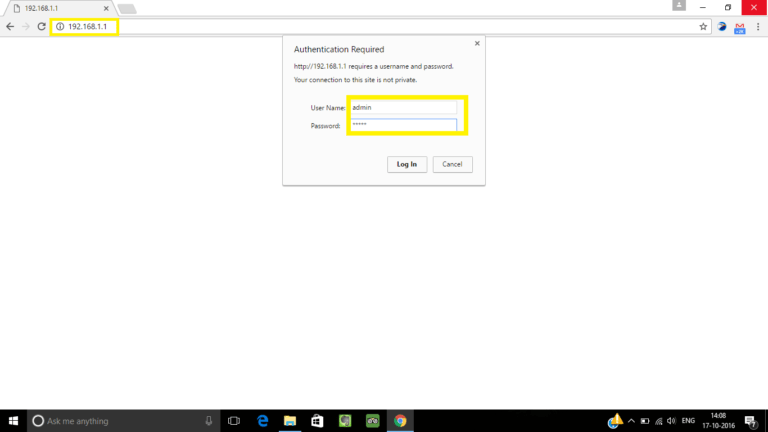Click the battery status tray icon
This screenshot has width=768, height=432.
(645, 421)
